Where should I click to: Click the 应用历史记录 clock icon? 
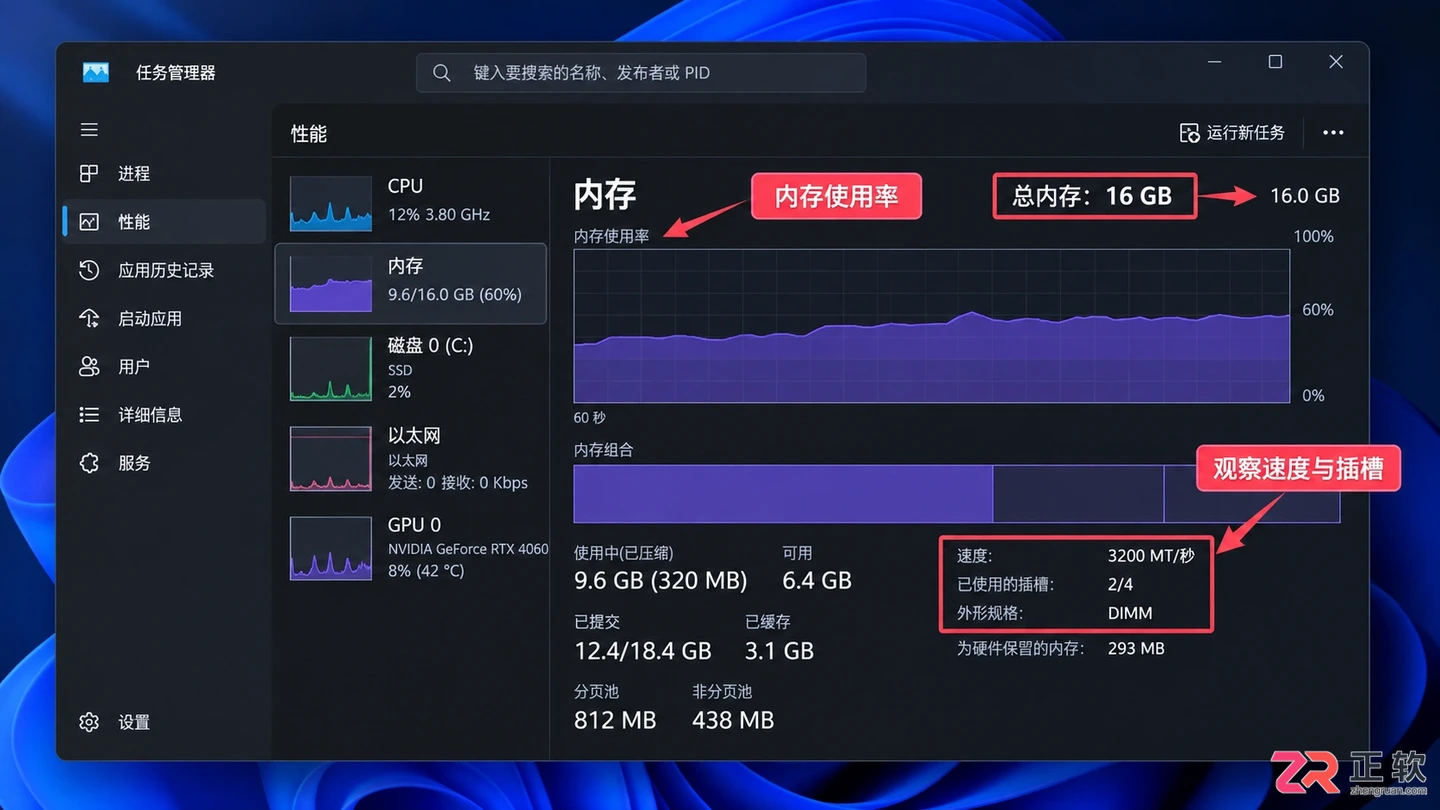coord(89,270)
